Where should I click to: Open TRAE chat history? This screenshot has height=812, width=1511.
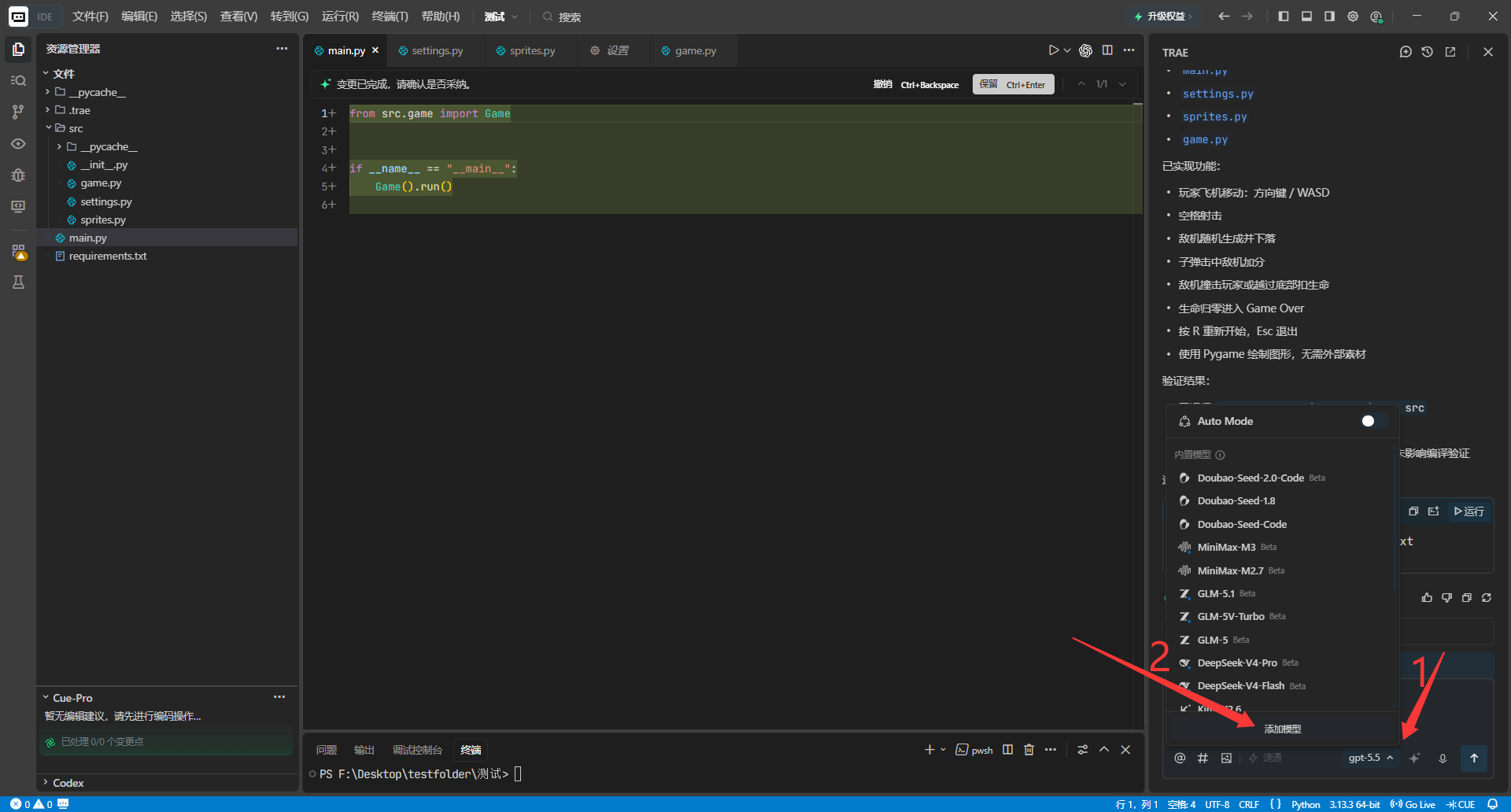(1428, 52)
